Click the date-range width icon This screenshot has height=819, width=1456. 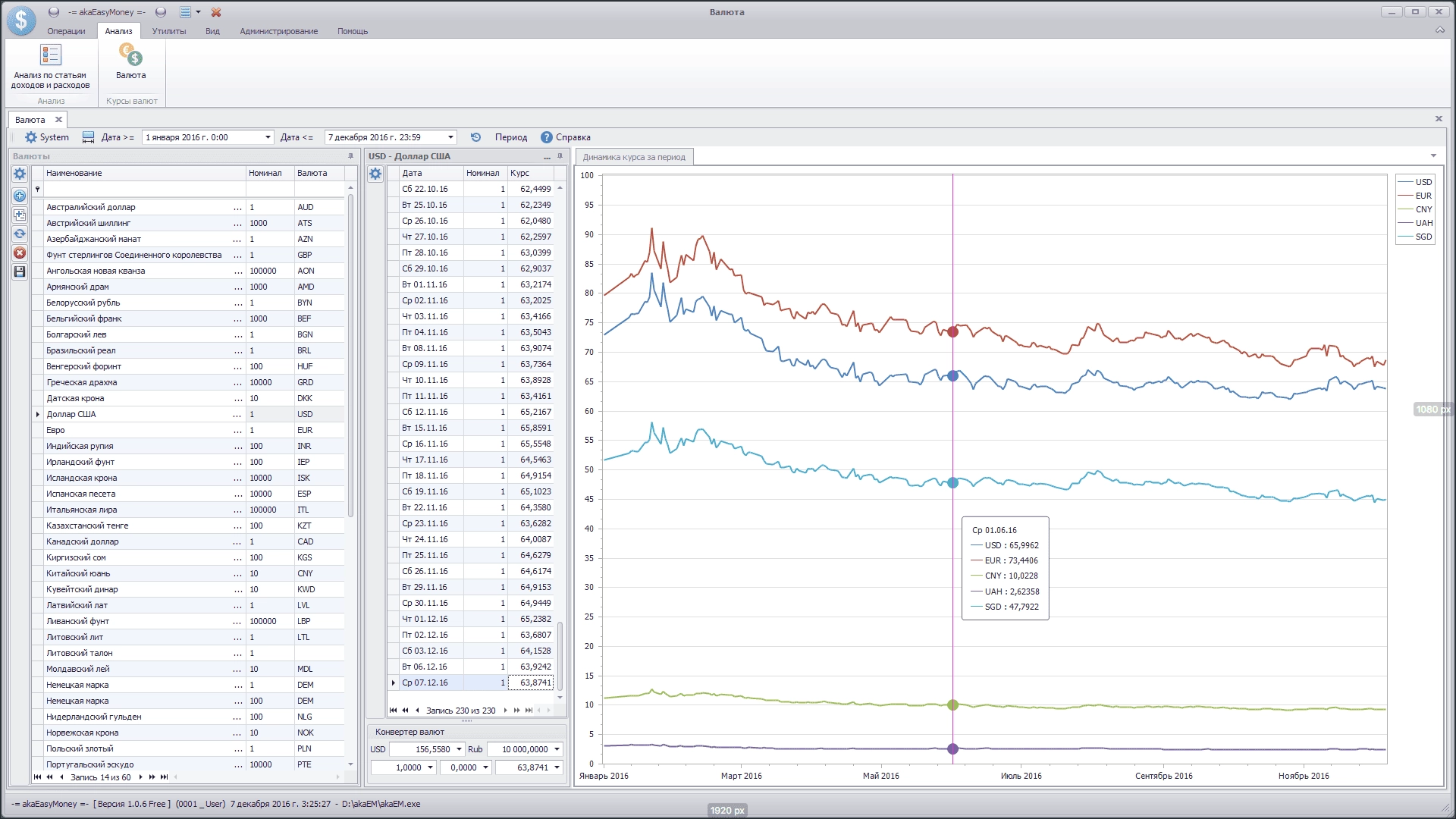88,137
